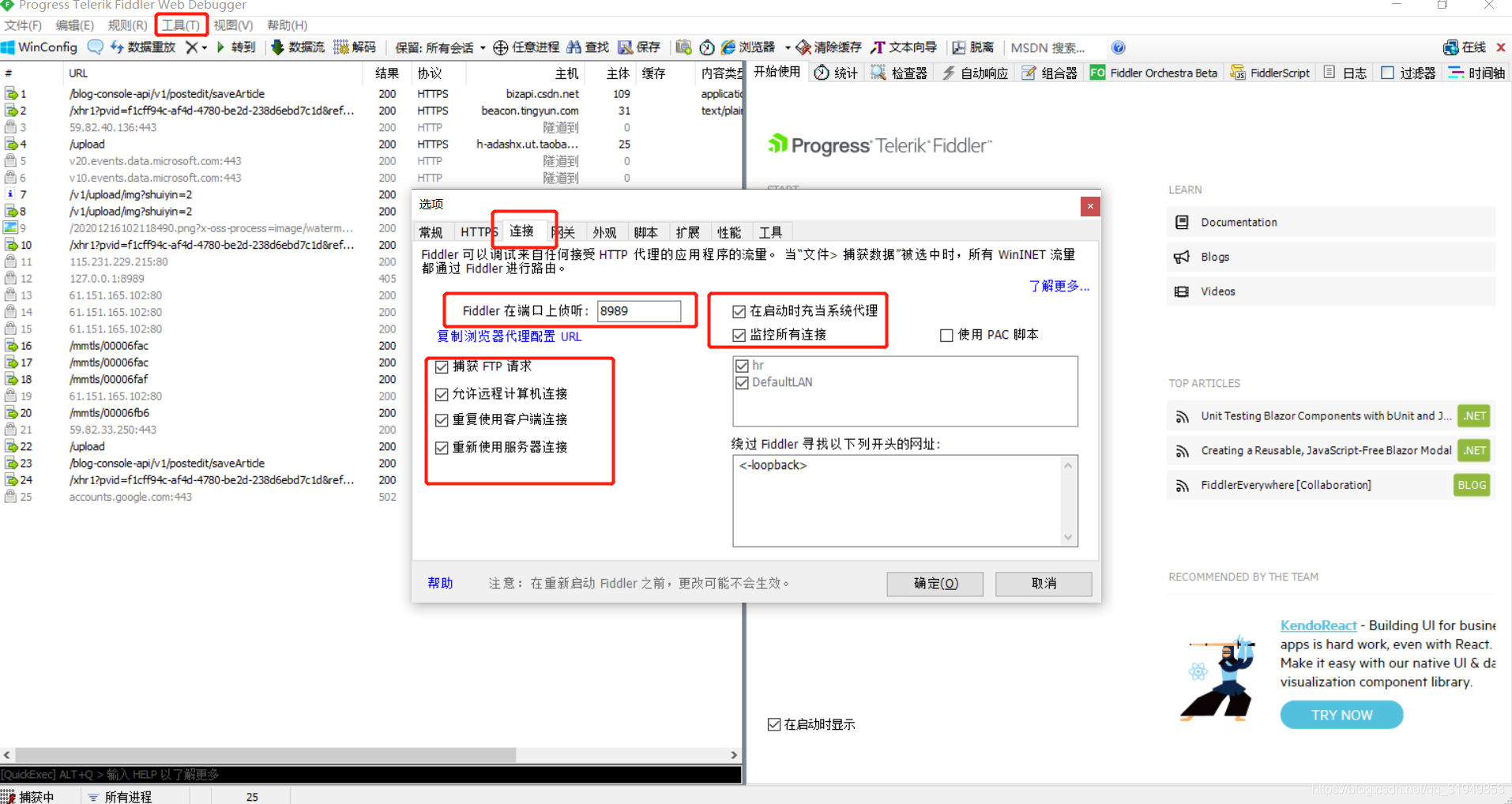Toggle Monitor all connections (监控所有连接) checkbox
1512x804 pixels.
coord(739,335)
